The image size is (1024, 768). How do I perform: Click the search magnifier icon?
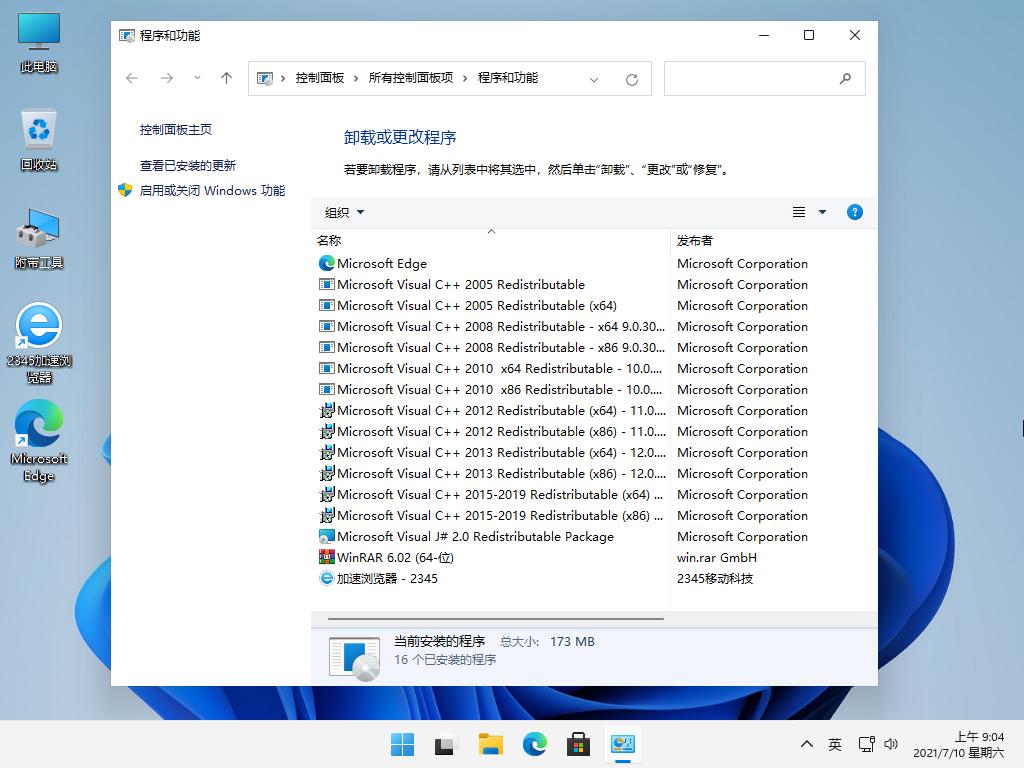pos(845,78)
